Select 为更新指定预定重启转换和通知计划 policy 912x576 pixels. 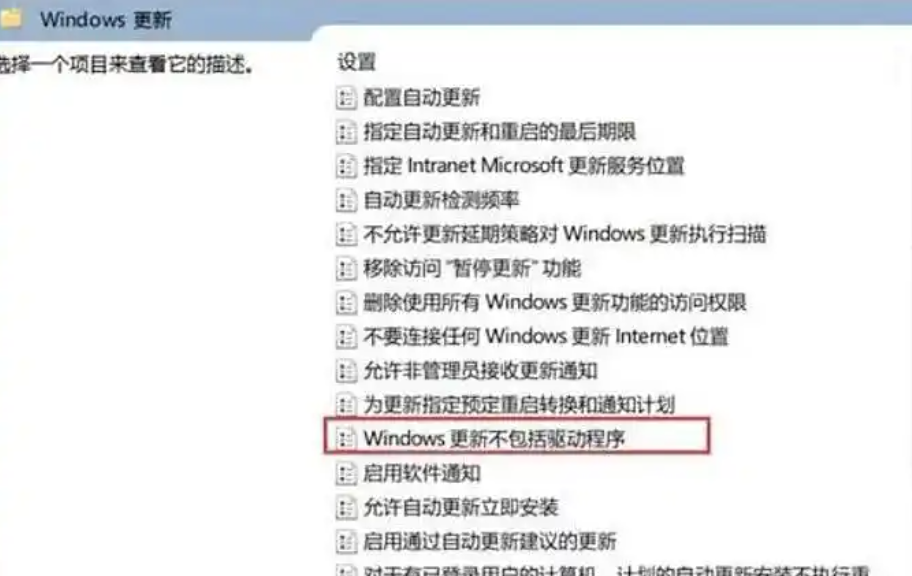[519, 405]
